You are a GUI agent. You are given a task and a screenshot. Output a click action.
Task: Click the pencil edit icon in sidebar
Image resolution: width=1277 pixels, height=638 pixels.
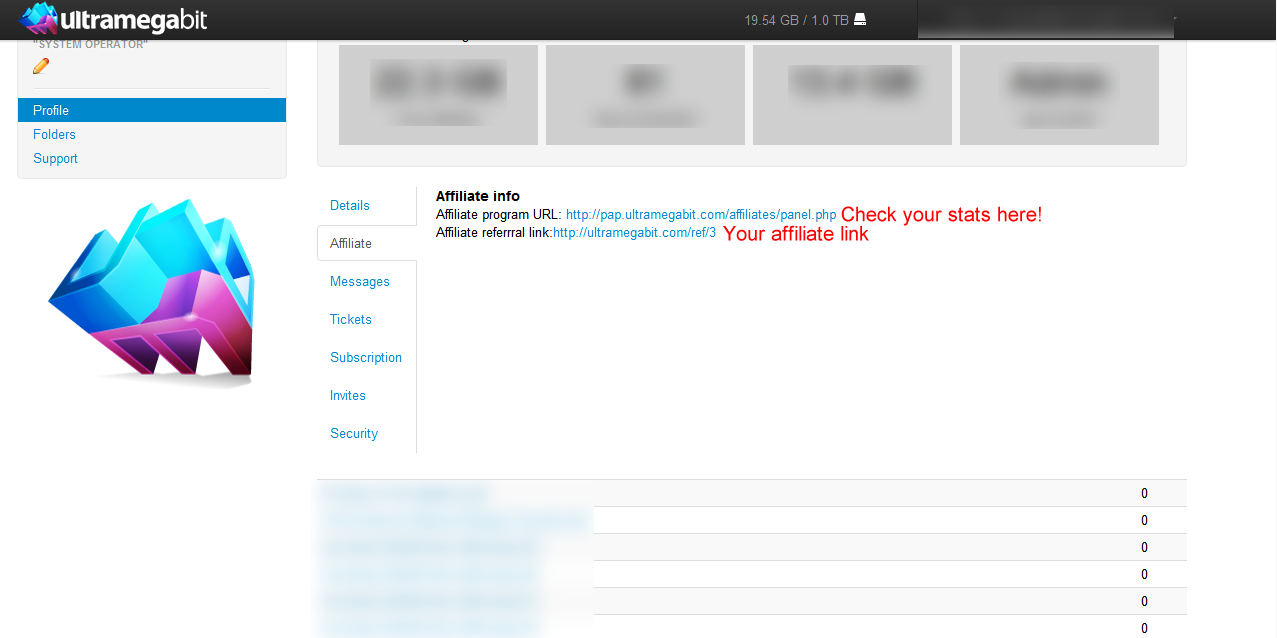(x=41, y=66)
